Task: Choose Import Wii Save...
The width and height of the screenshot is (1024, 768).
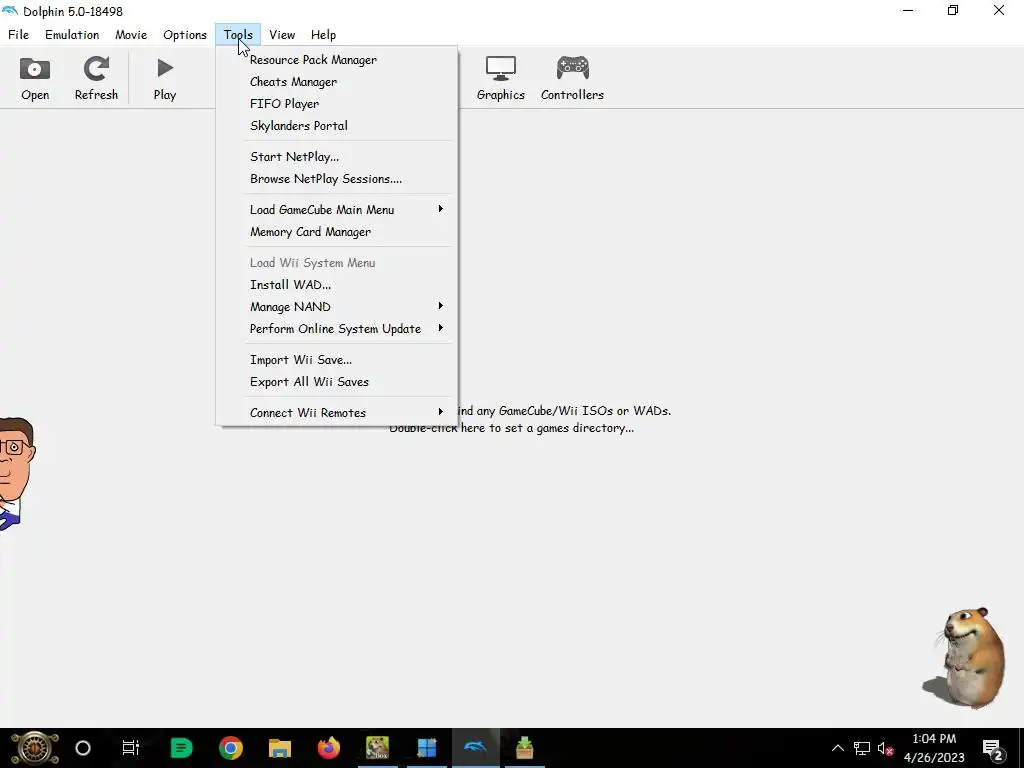Action: coord(337,360)
